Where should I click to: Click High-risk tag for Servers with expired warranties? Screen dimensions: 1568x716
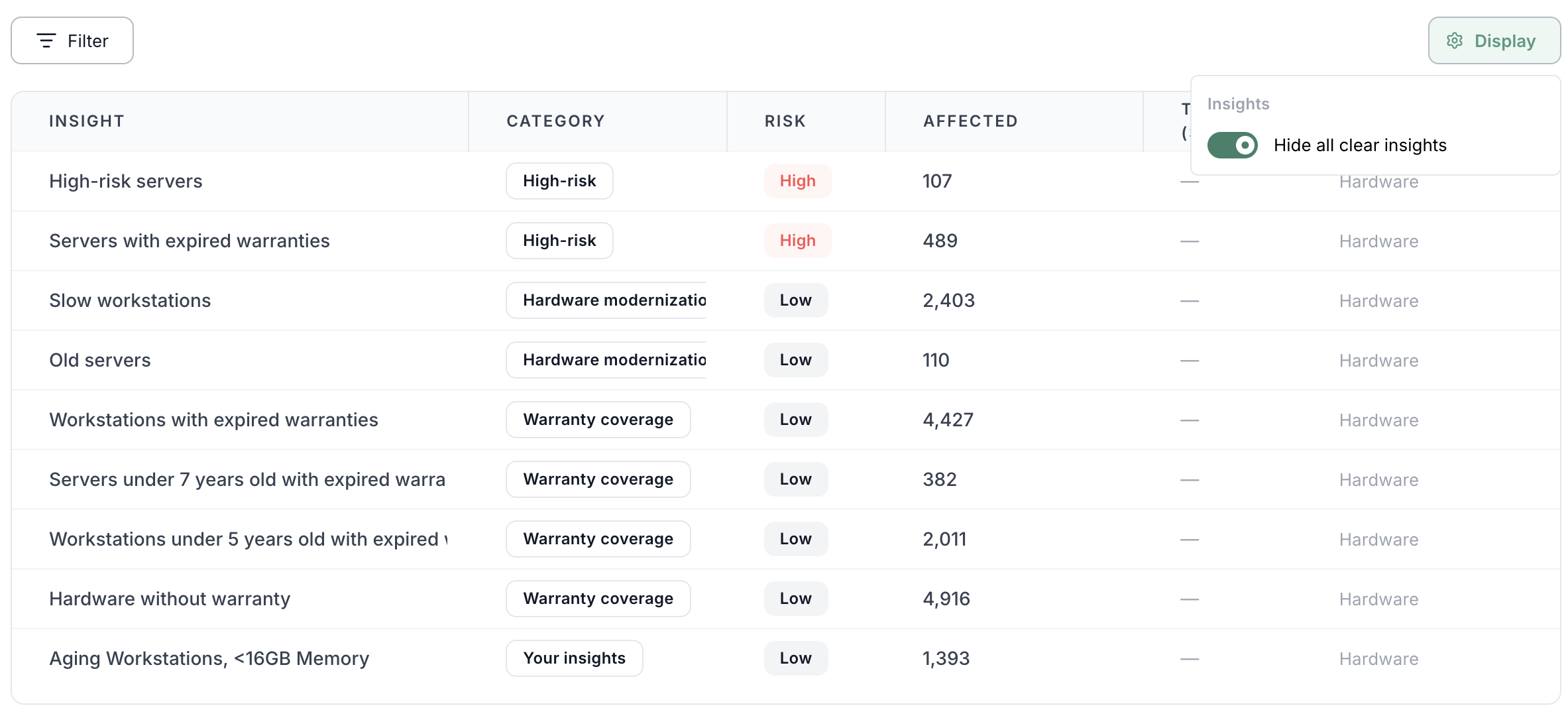point(559,241)
